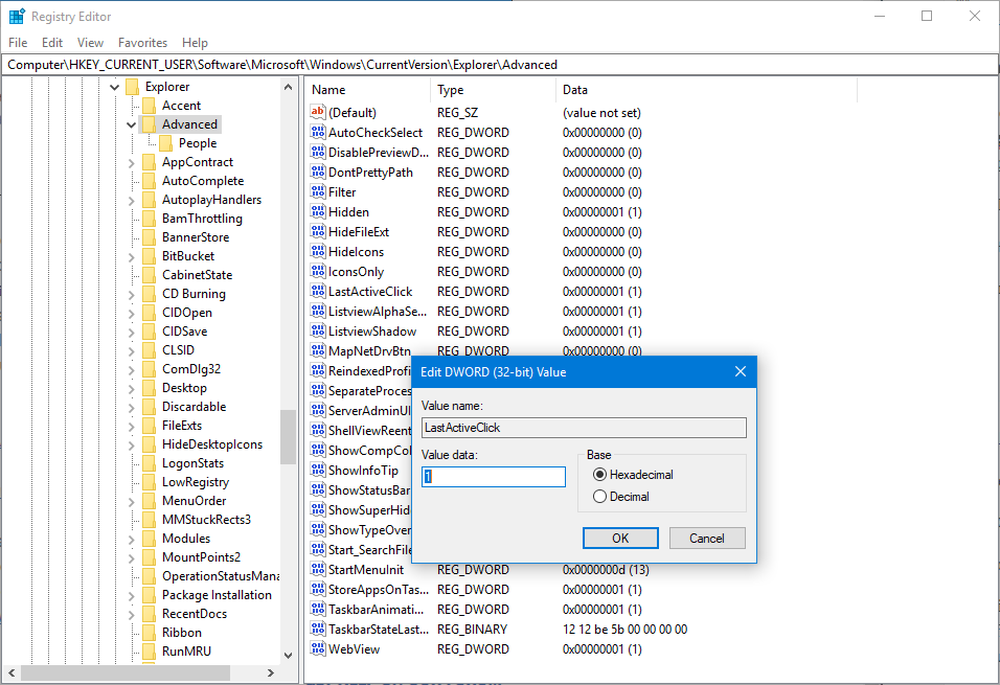Confirm the DWORD edit with OK
The height and width of the screenshot is (685, 1000).
coord(621,538)
